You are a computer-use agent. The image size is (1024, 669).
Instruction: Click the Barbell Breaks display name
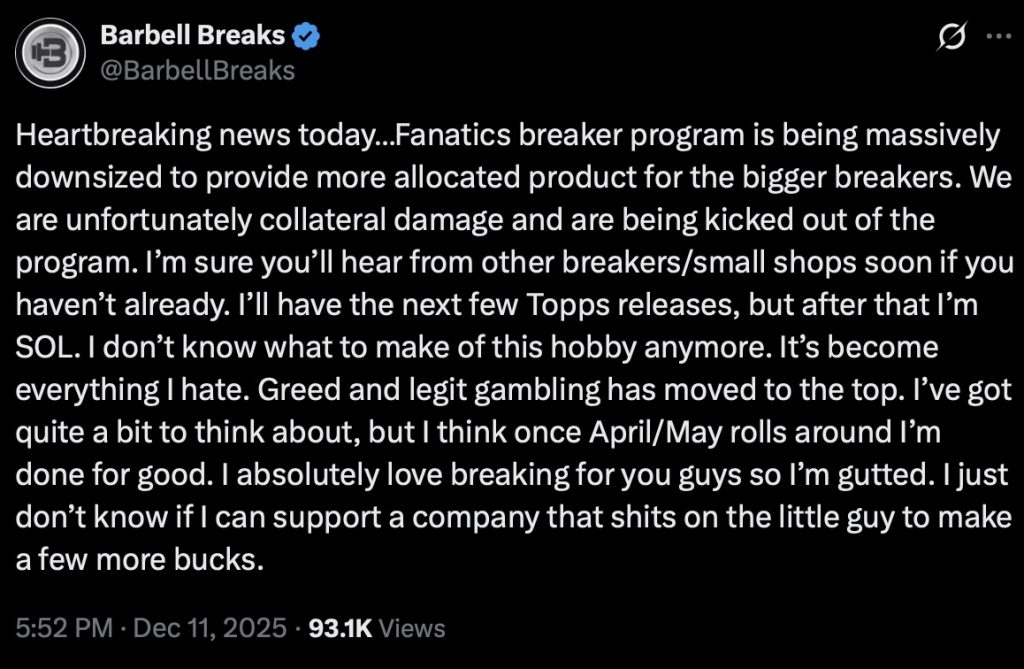194,38
